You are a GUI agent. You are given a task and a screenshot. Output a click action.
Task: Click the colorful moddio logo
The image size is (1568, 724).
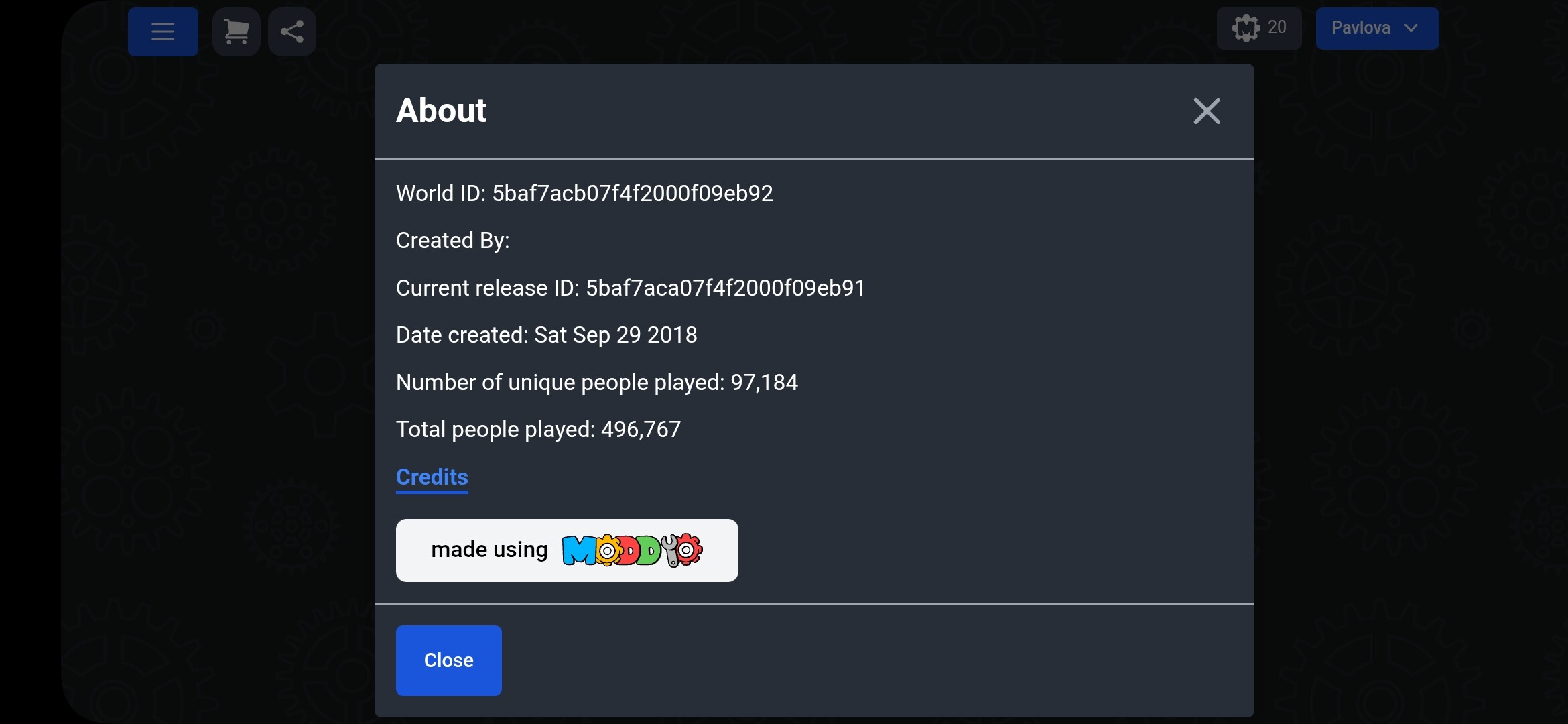coord(632,550)
